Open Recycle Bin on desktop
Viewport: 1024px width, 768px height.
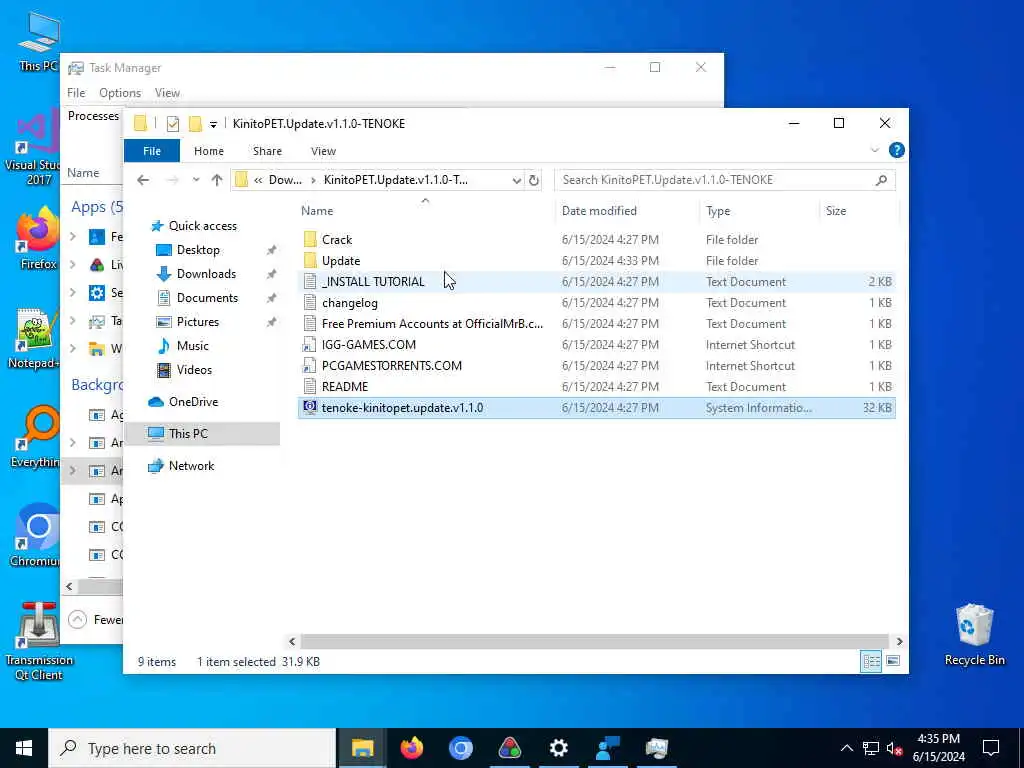(x=974, y=635)
